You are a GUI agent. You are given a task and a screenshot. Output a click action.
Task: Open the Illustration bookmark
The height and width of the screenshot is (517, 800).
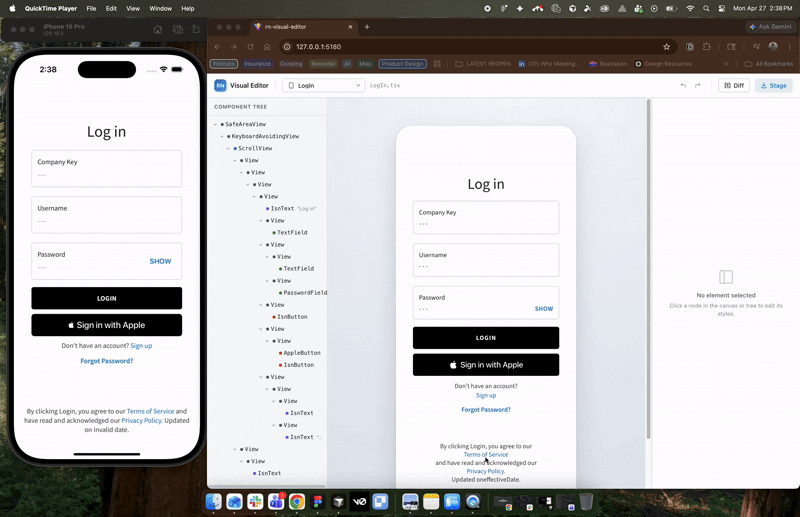click(608, 64)
